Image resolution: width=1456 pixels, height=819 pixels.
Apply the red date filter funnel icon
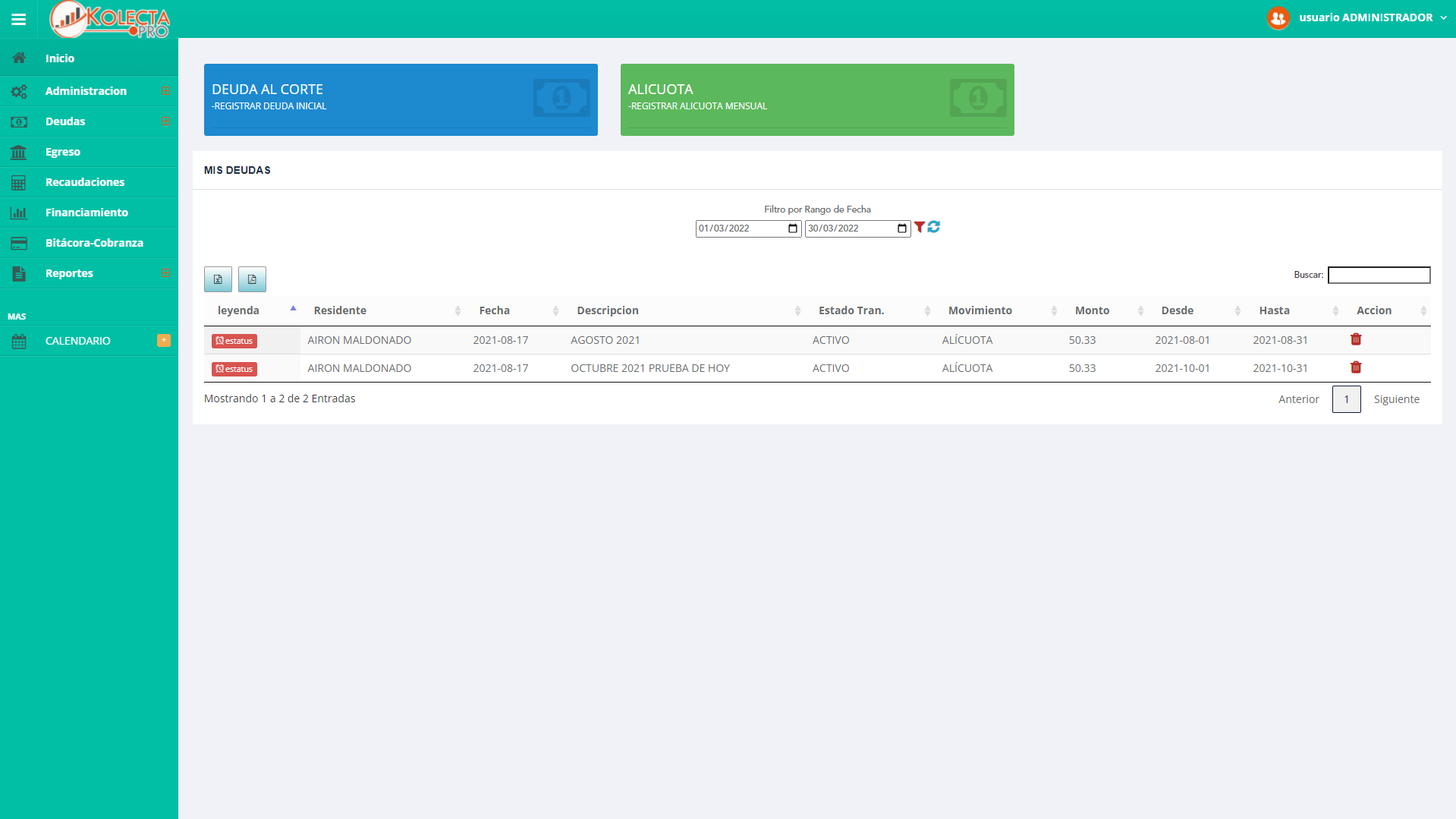click(920, 227)
